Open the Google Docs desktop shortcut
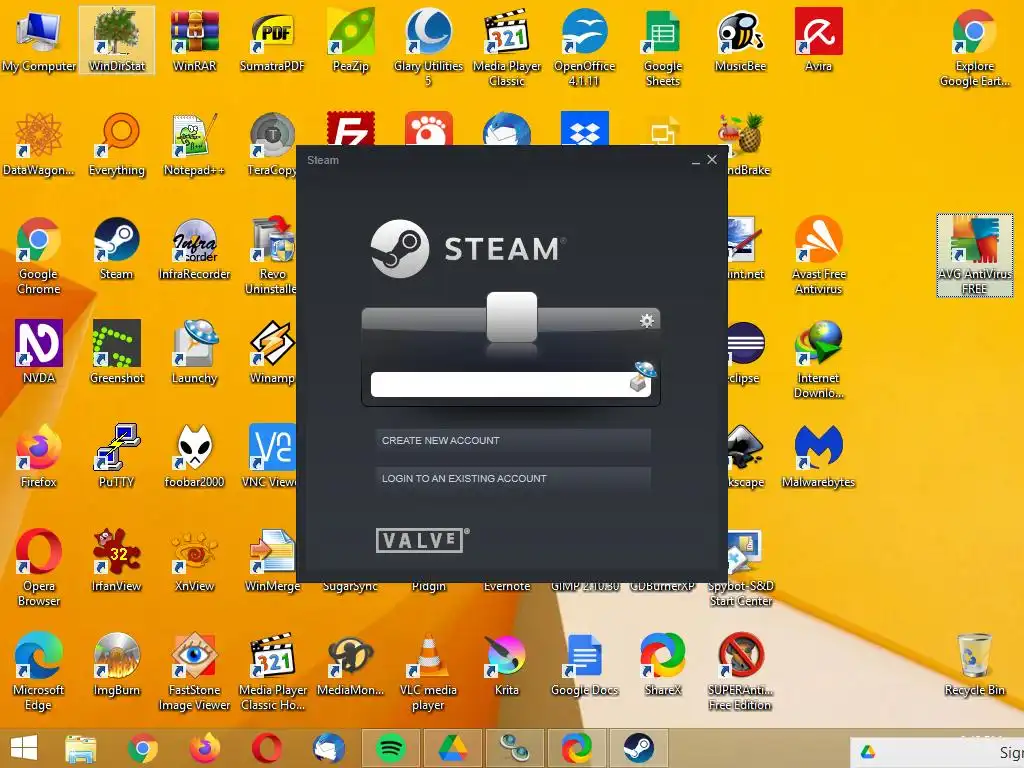The image size is (1024, 768). 584,665
